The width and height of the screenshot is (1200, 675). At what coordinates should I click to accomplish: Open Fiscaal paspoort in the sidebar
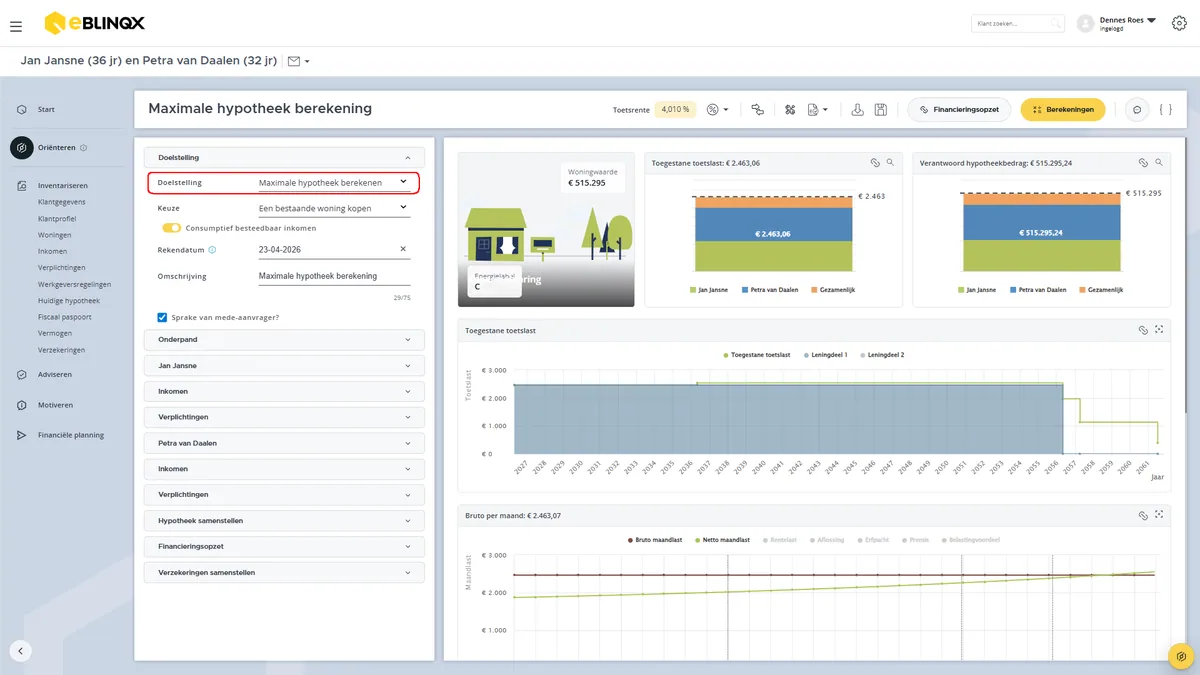tap(64, 317)
